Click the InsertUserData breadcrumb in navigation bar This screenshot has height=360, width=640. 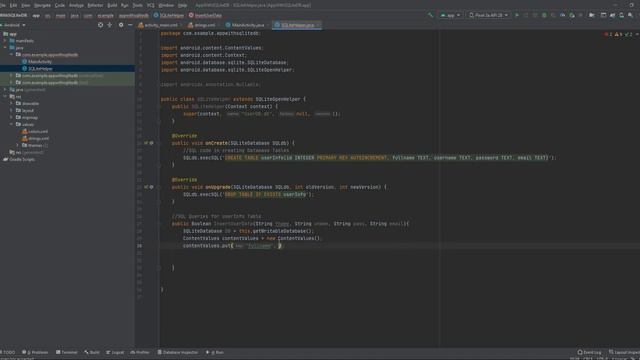[205, 16]
